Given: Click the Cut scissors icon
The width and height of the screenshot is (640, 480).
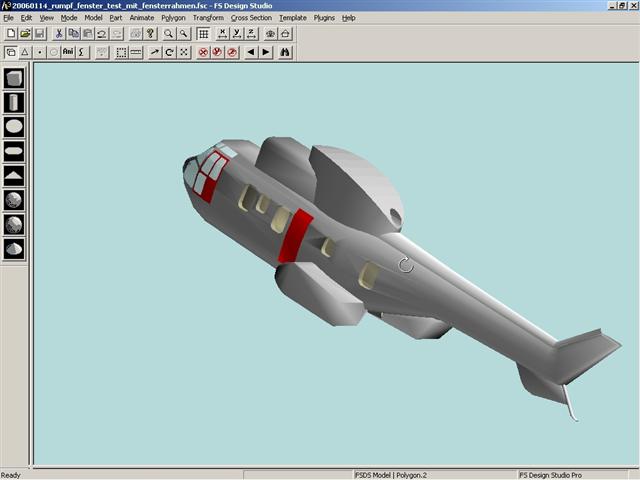Looking at the screenshot, I should tap(59, 34).
